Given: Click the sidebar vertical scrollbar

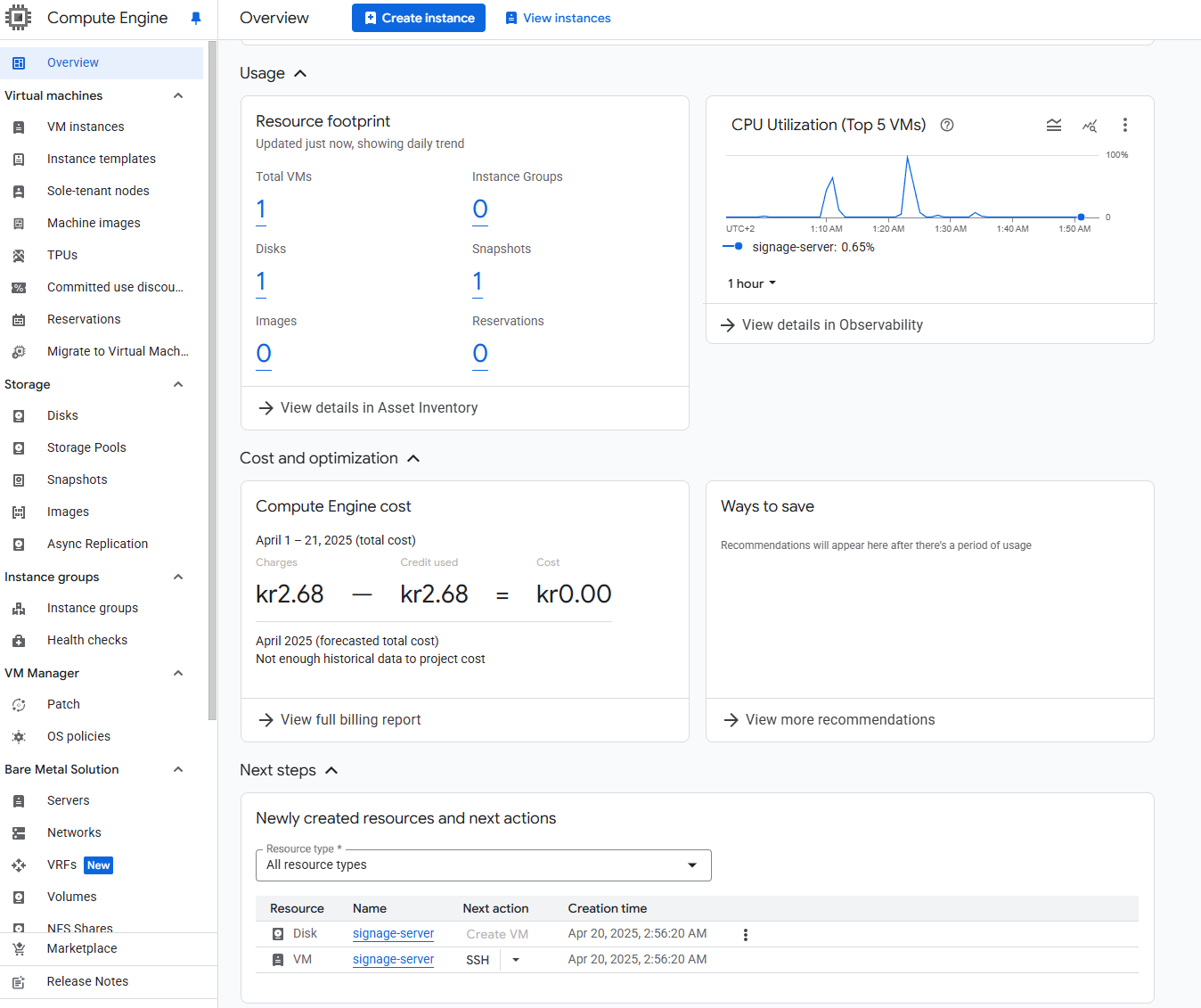Looking at the screenshot, I should click(x=212, y=381).
